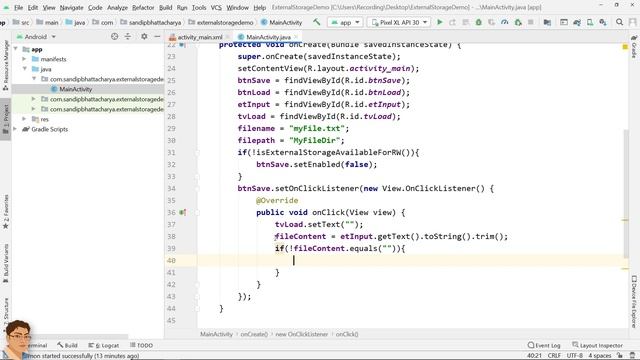The height and width of the screenshot is (360, 640).
Task: Click the UTF-8 encoding status entry
Action: click(575, 356)
